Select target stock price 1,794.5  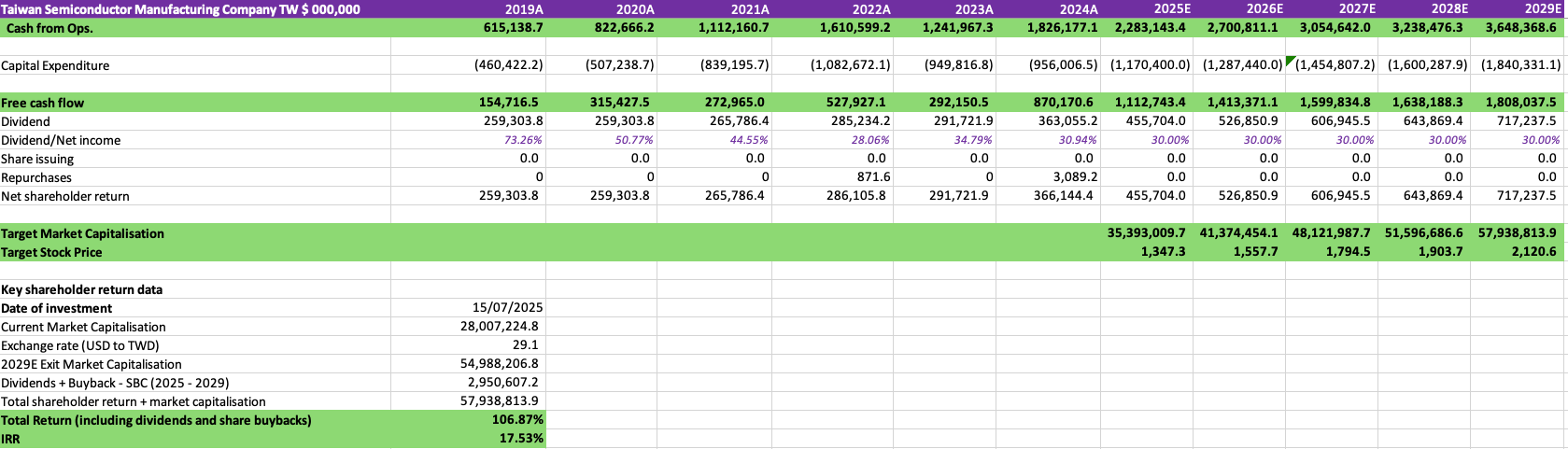click(1349, 252)
